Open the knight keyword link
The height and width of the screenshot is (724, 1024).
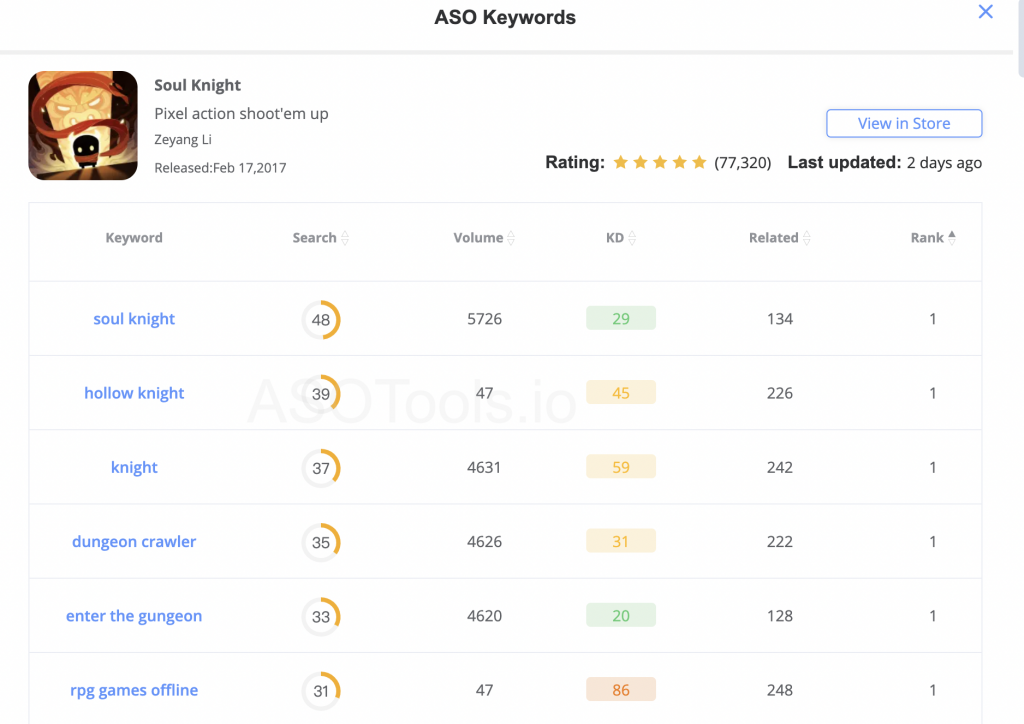point(134,467)
